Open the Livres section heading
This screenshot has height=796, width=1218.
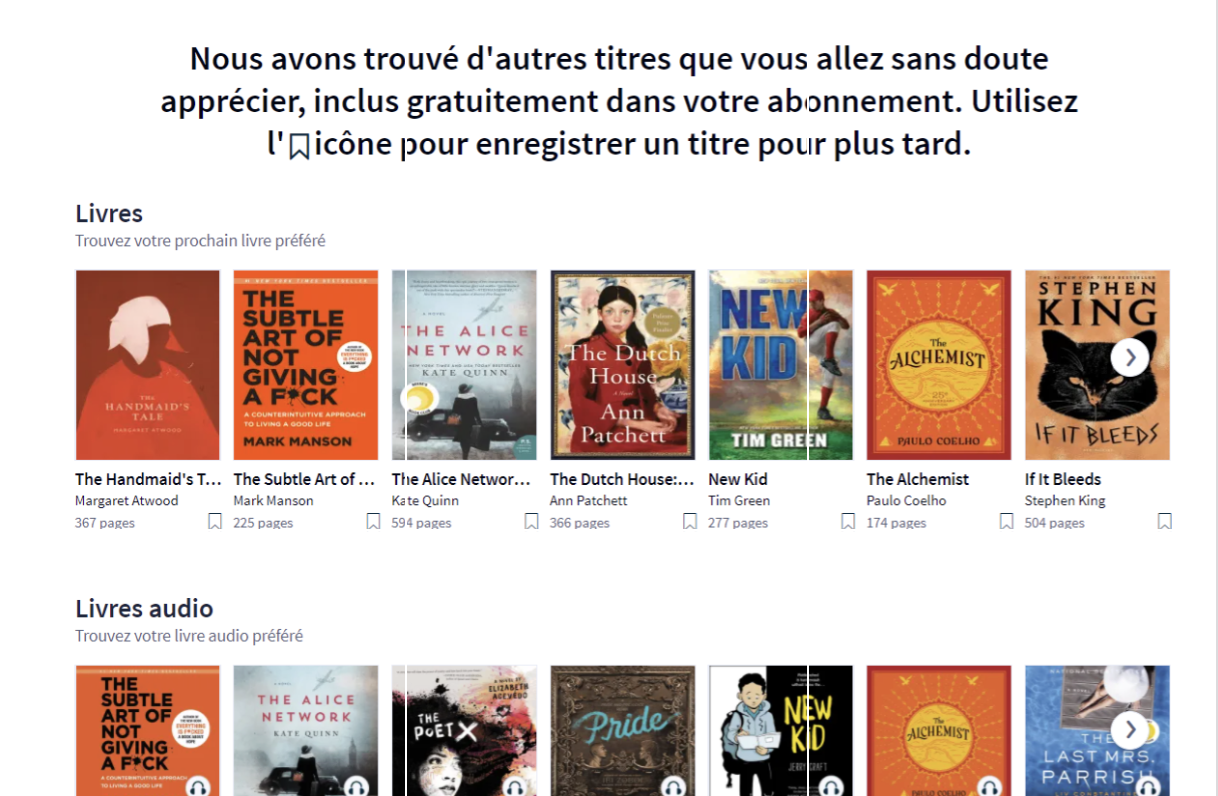click(109, 213)
